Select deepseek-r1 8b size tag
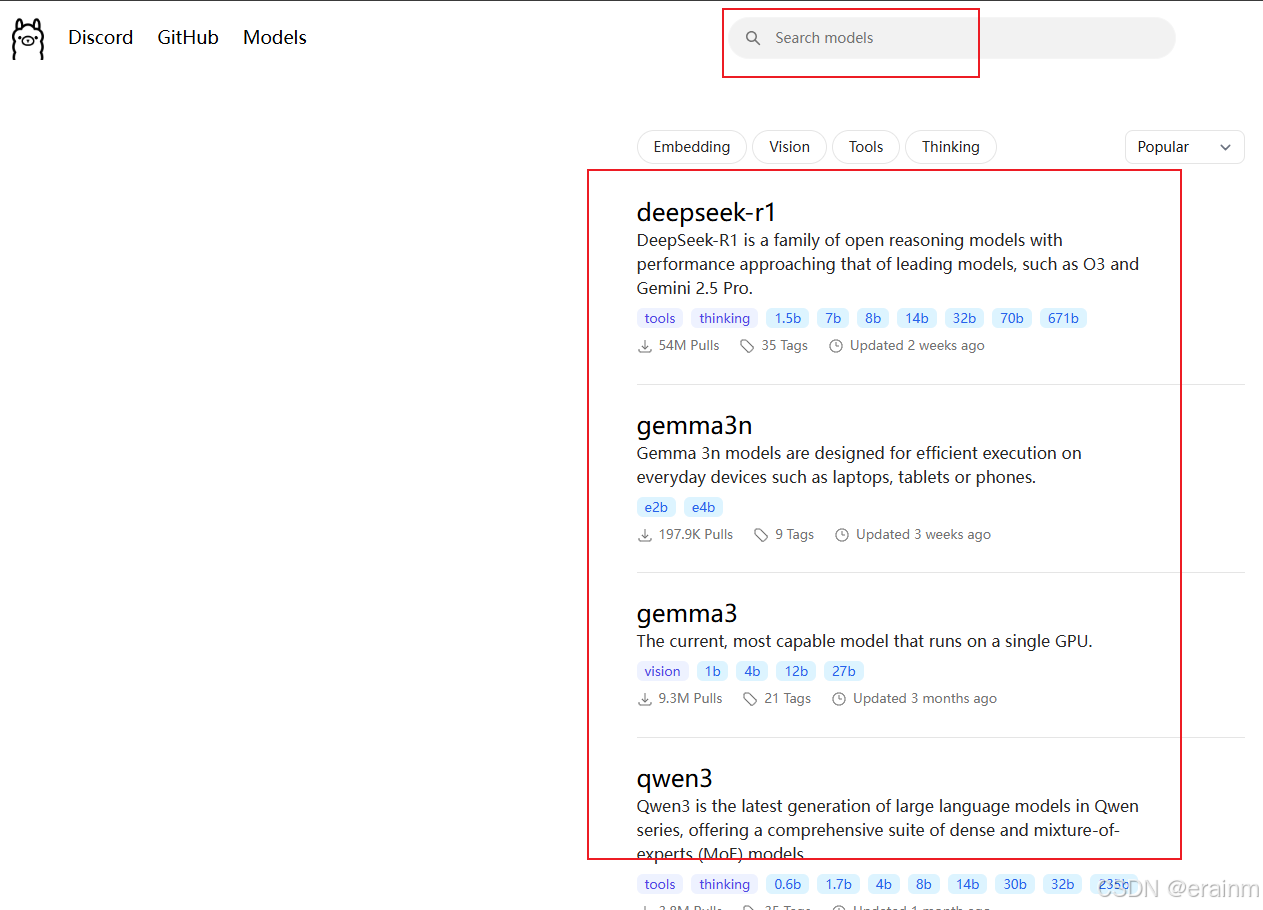Screen dimensions: 1263x910 tap(873, 318)
